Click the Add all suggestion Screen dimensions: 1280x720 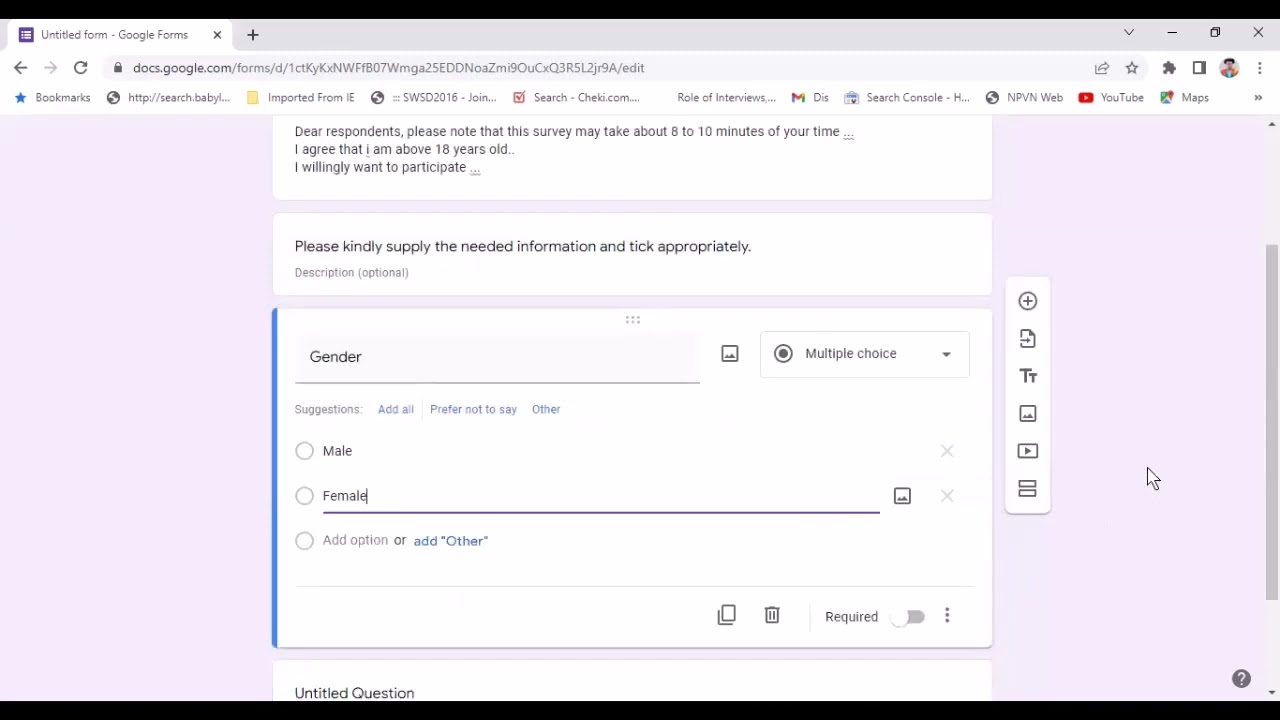(396, 409)
